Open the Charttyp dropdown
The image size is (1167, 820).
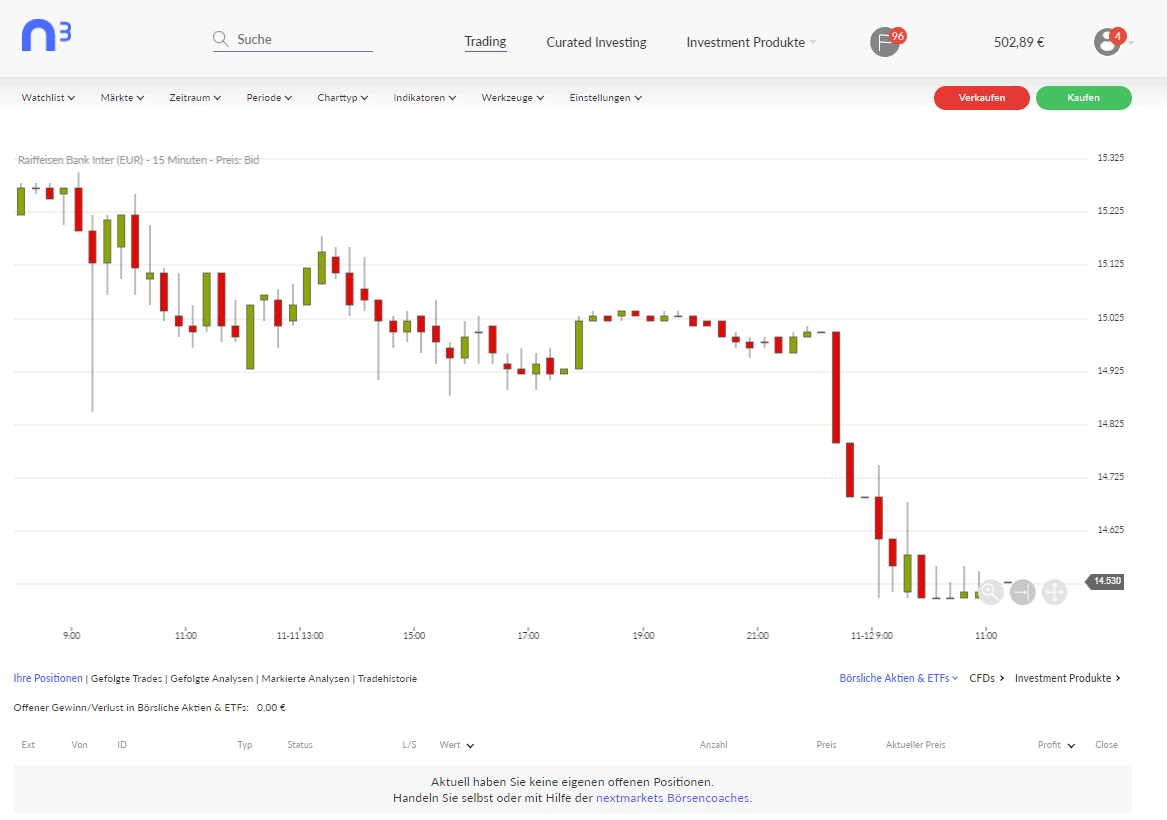342,97
